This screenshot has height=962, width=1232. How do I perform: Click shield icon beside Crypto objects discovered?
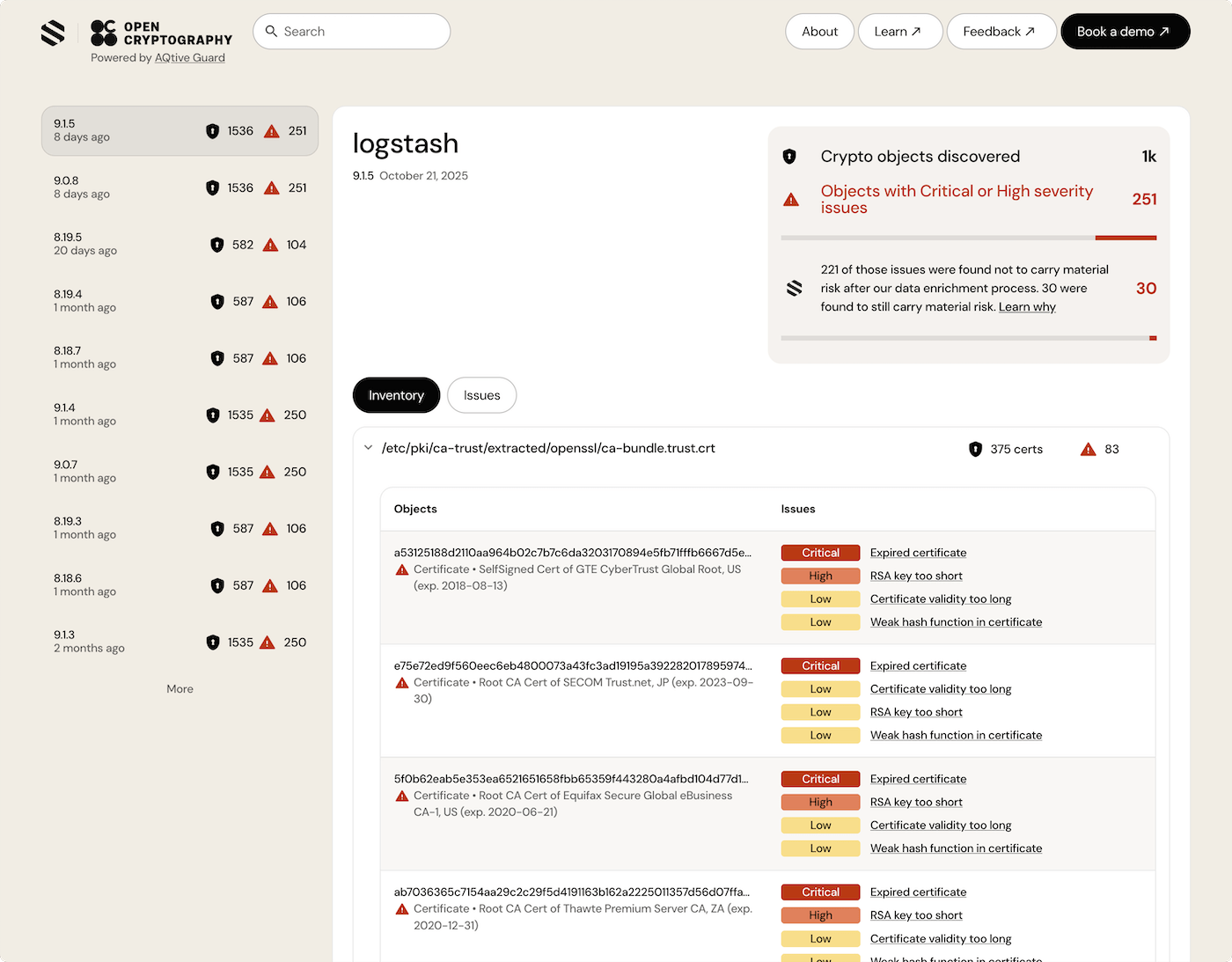pos(789,157)
